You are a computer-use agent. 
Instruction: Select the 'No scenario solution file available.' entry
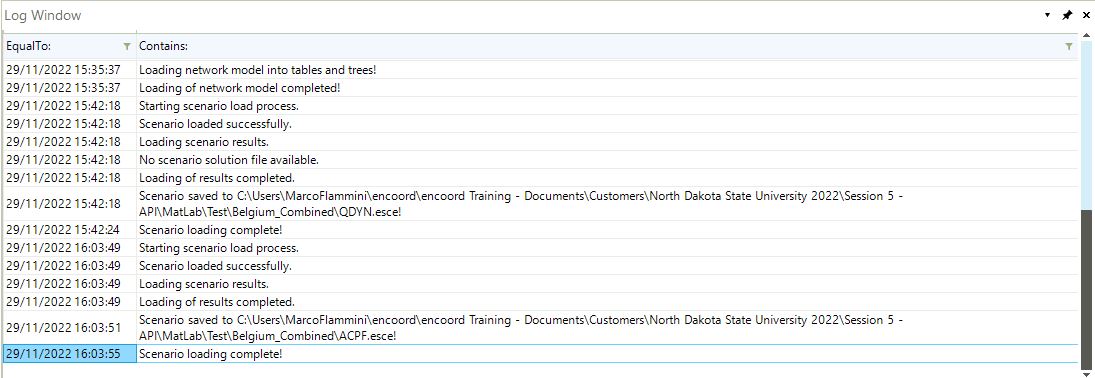click(541, 160)
